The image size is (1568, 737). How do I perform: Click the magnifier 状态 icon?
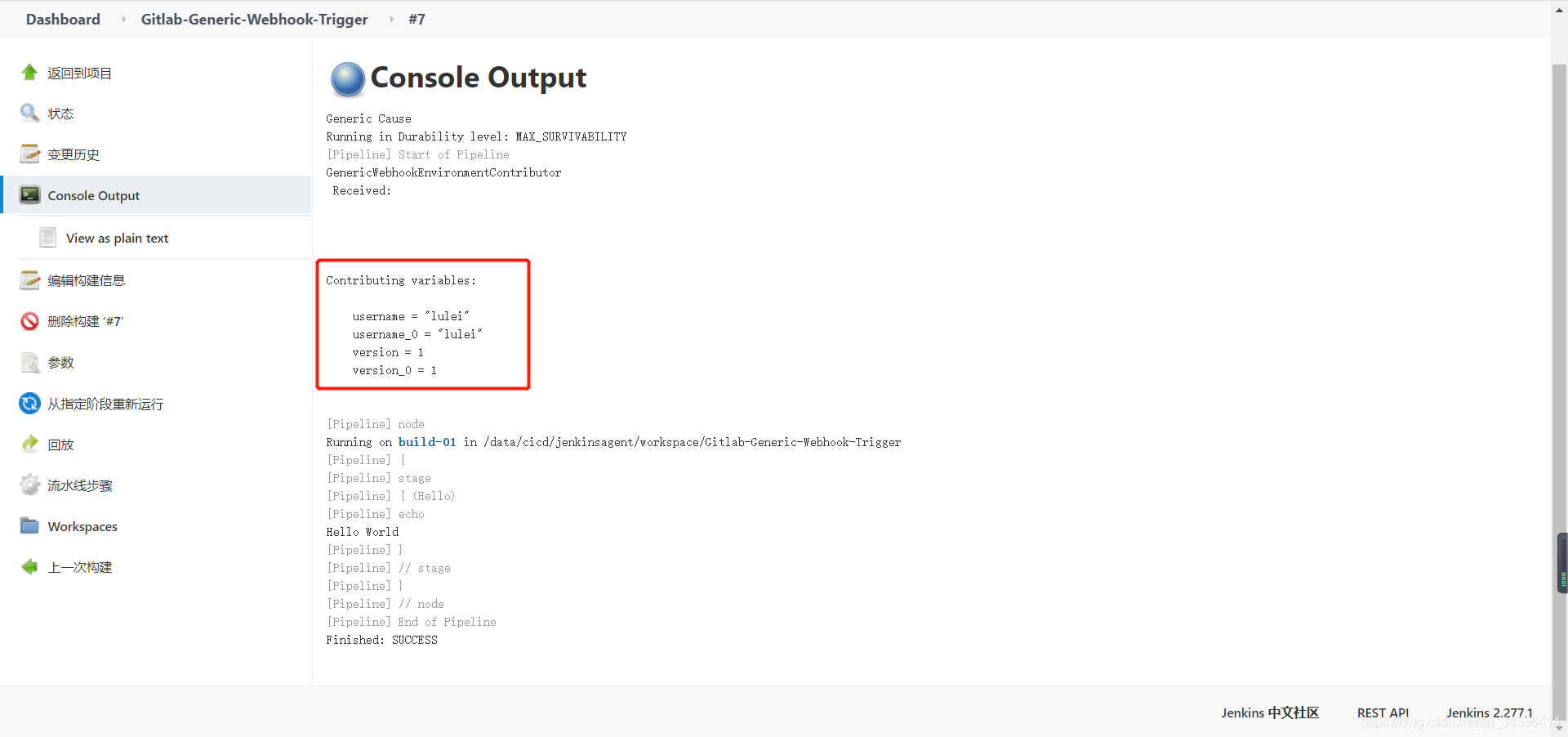point(30,114)
